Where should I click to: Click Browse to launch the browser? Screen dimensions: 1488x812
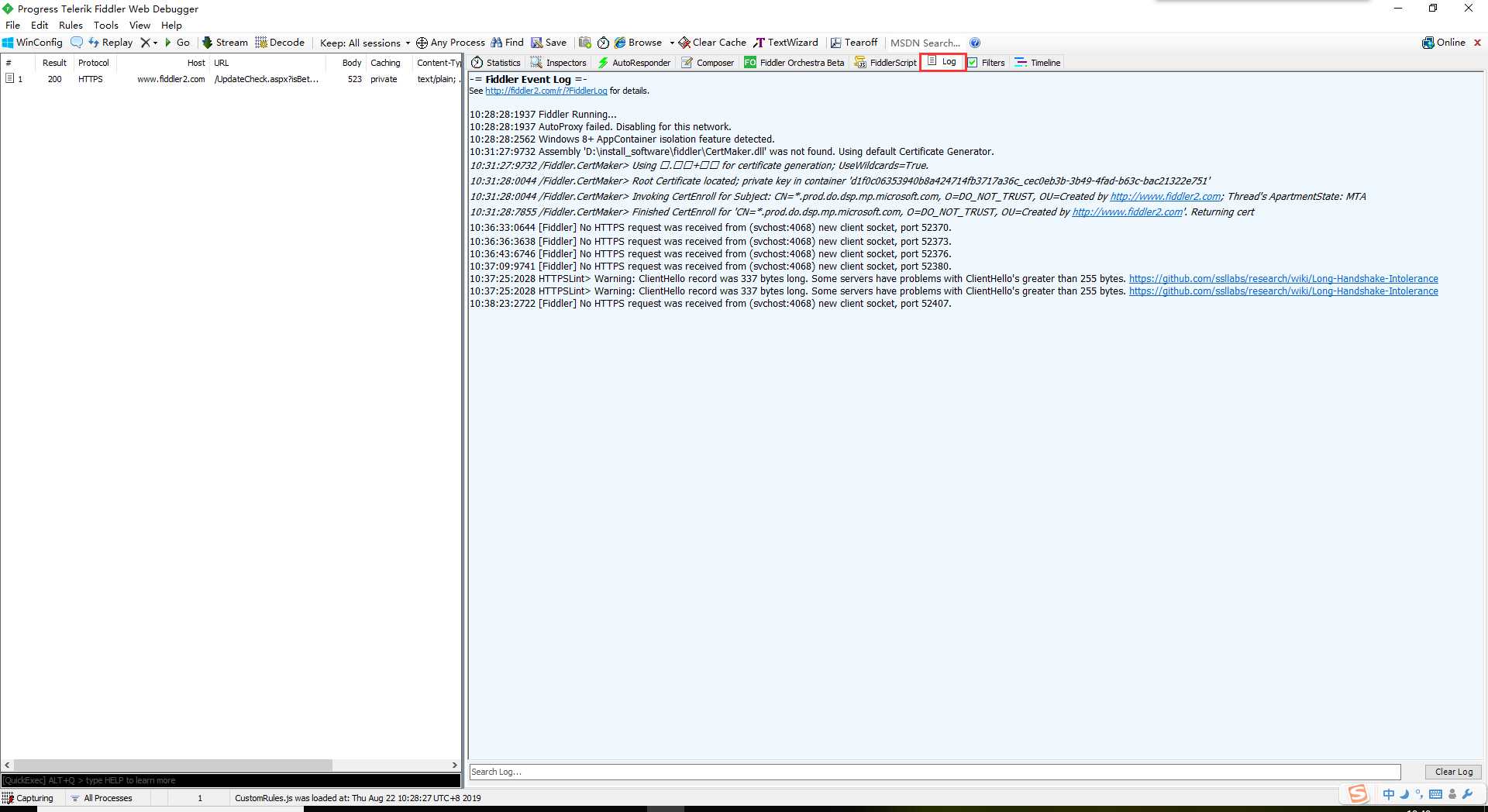(638, 43)
